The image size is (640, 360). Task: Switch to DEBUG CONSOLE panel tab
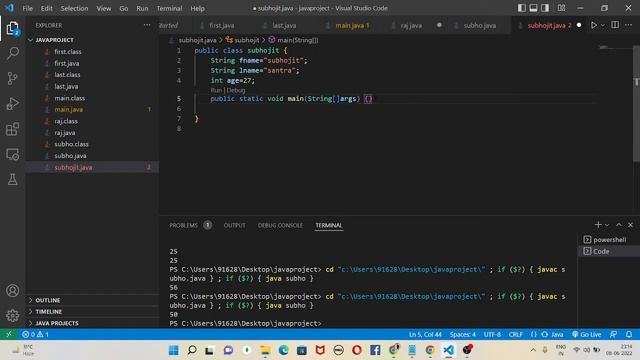(280, 225)
